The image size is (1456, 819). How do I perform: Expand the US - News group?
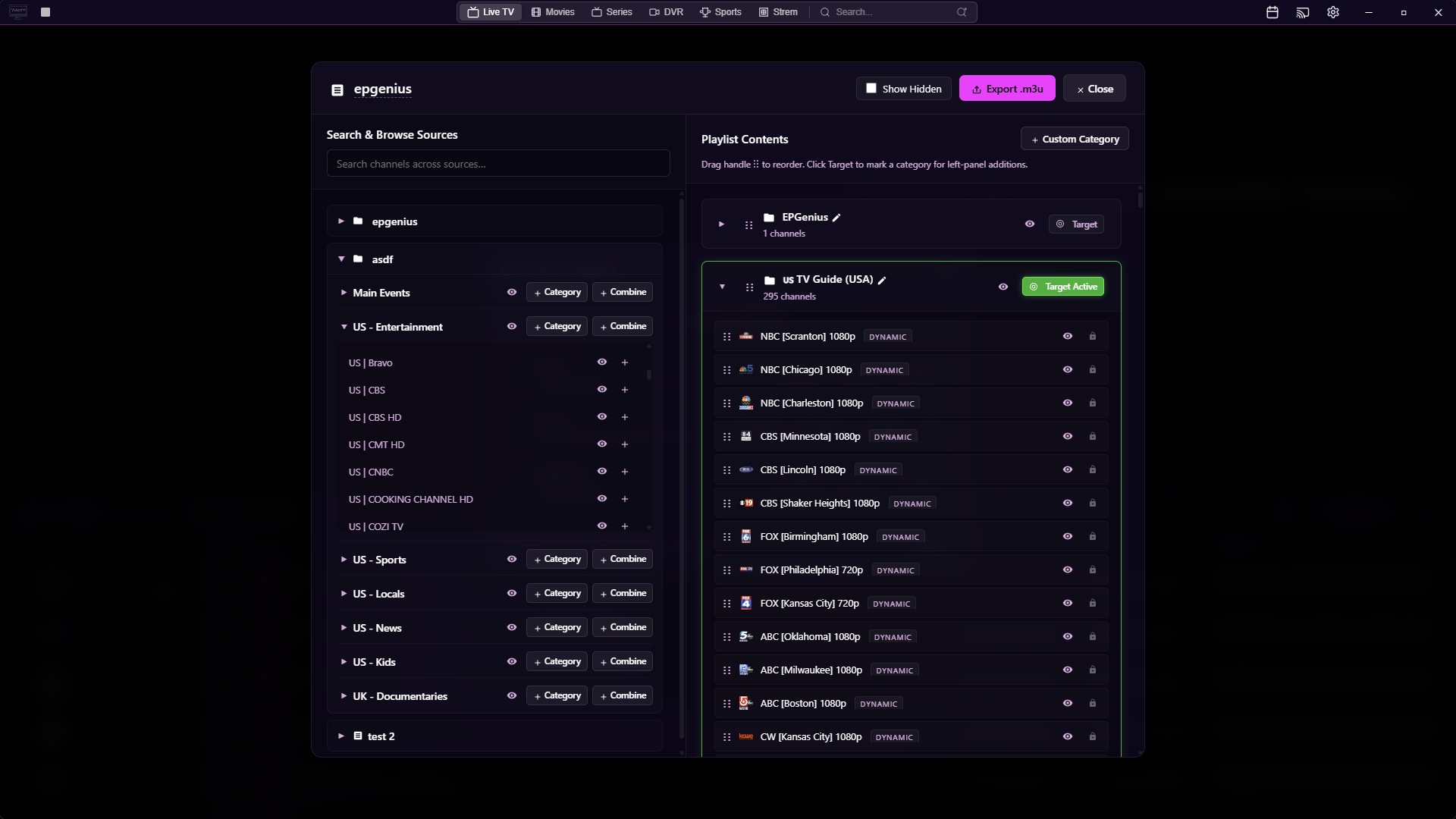344,628
